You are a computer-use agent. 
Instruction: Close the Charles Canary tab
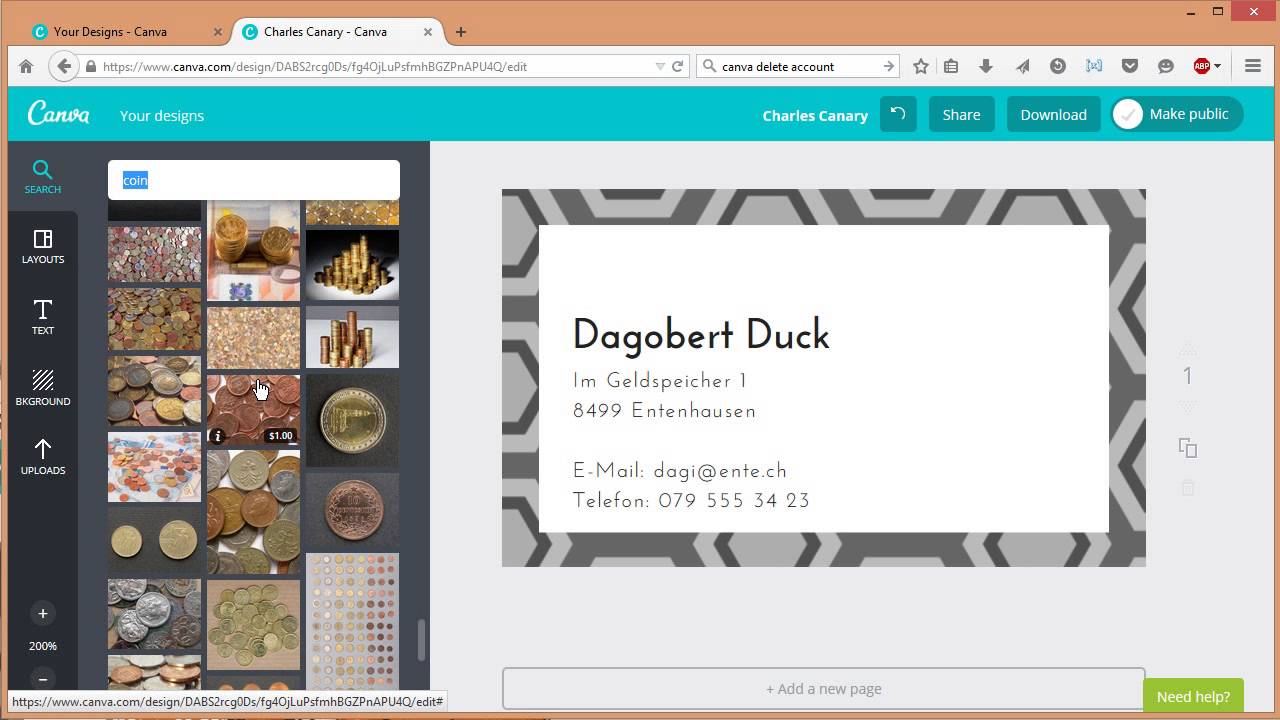(428, 32)
